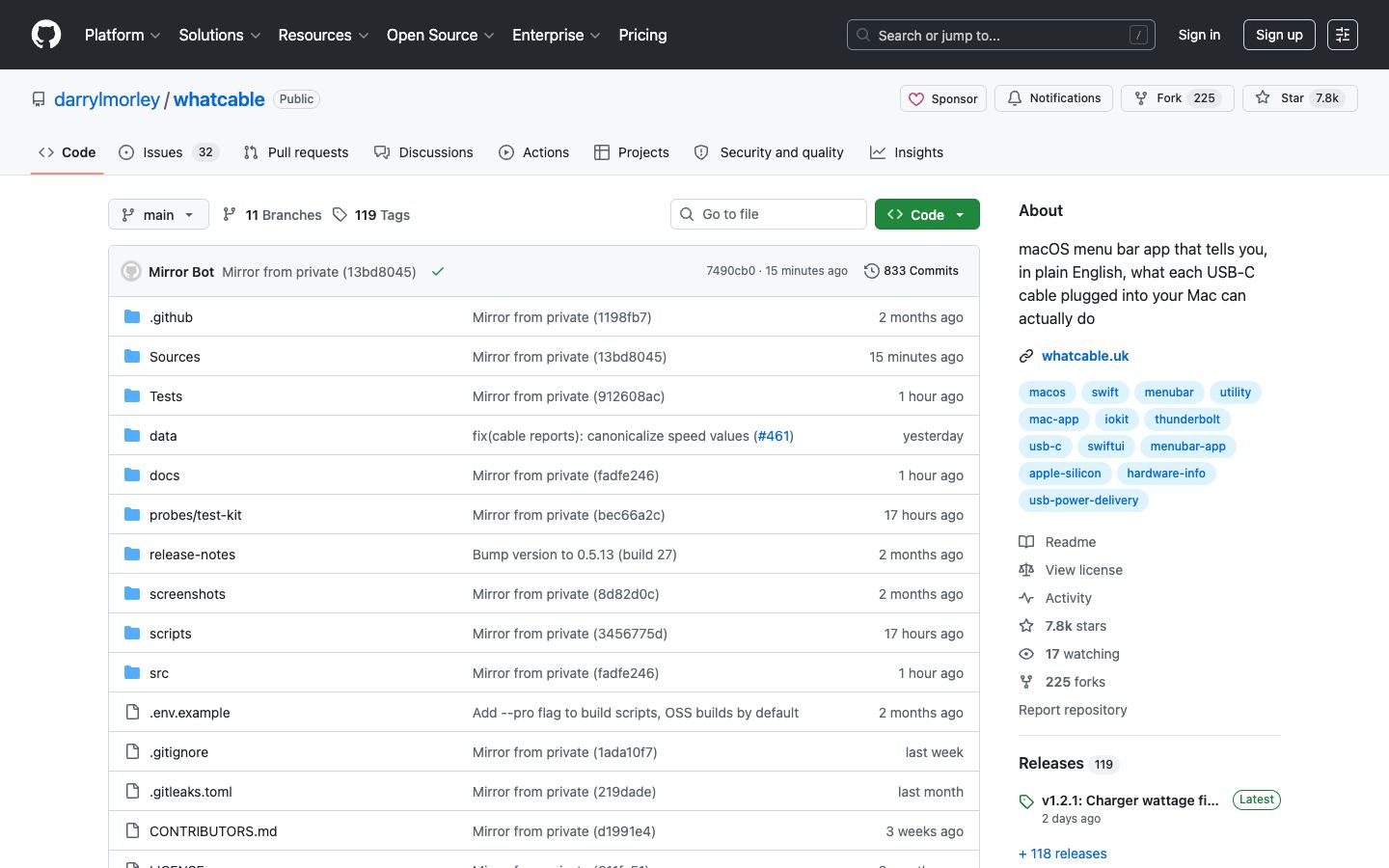Click the folder icon beside probes/test-kit
1389x868 pixels.
(x=132, y=514)
